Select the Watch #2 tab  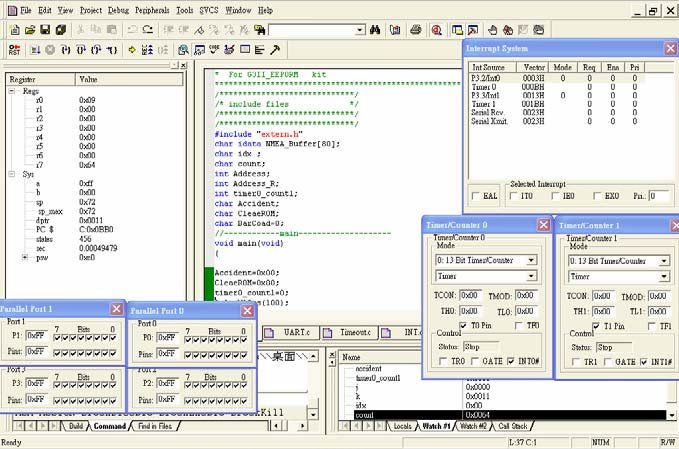[473, 426]
